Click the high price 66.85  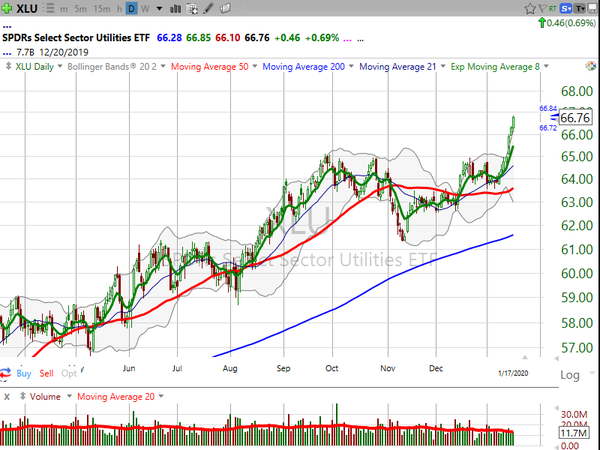(198, 38)
